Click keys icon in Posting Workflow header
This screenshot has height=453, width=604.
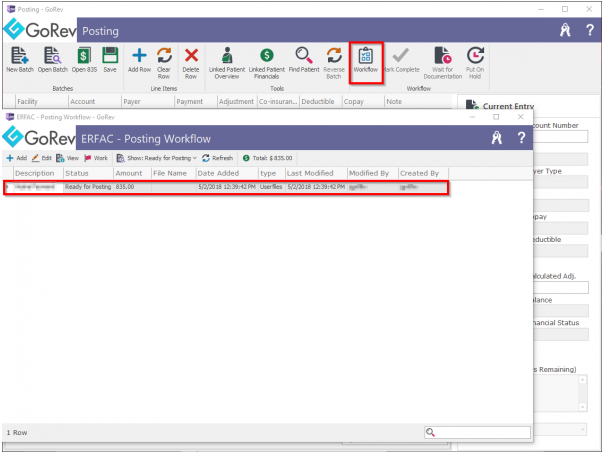497,138
